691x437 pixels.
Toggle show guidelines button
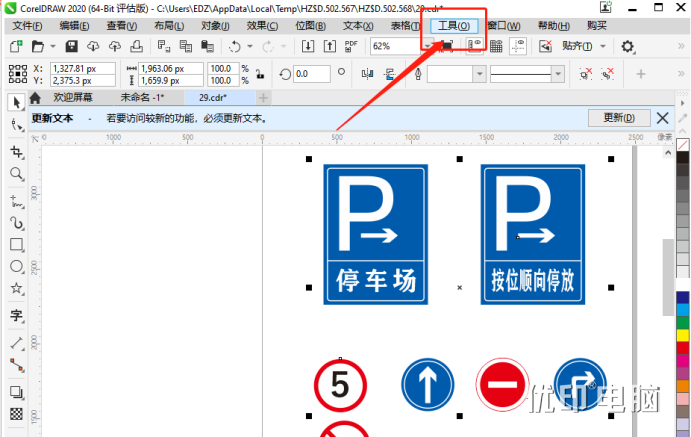point(518,46)
